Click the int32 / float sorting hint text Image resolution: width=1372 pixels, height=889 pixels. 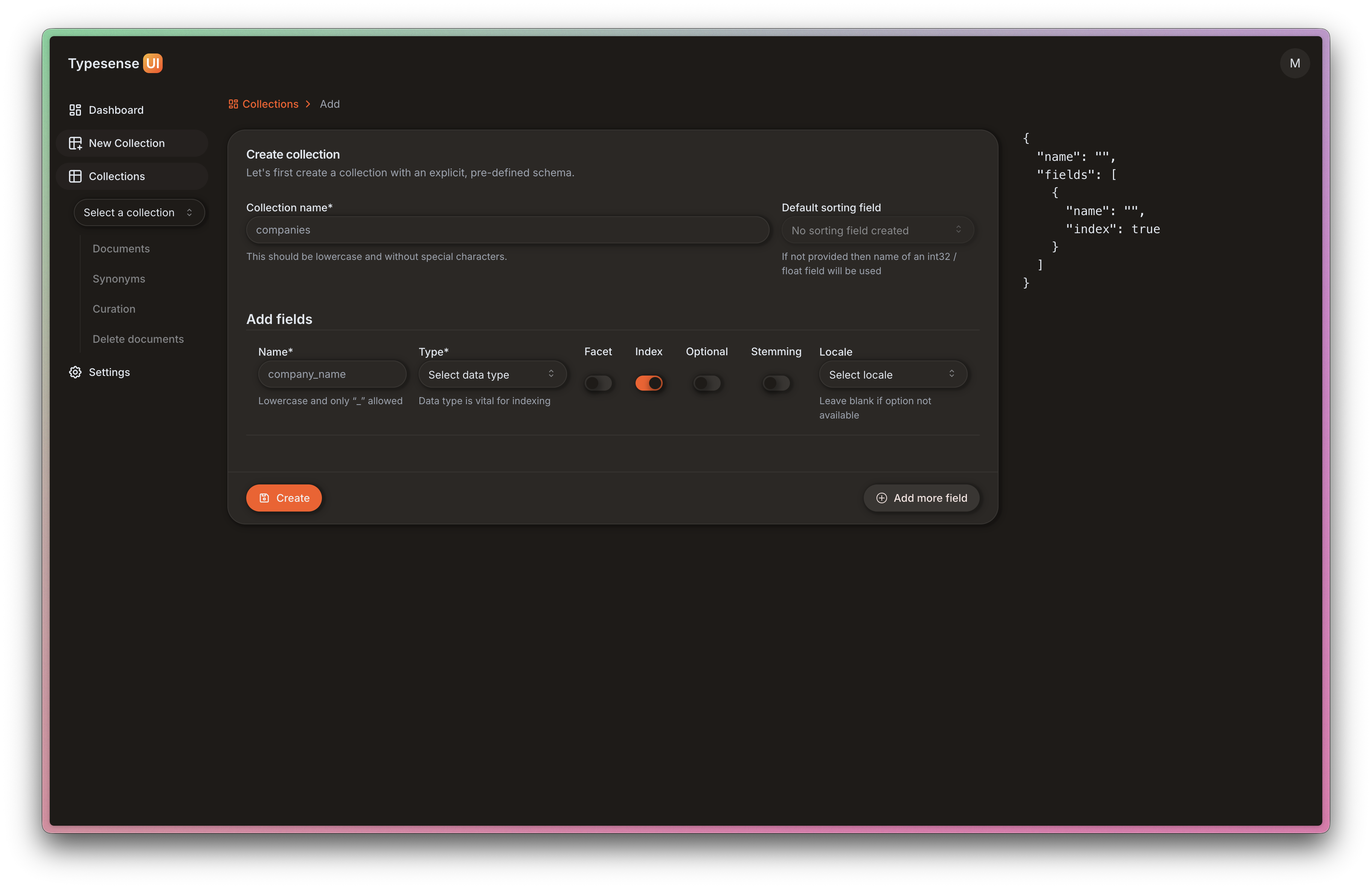(869, 264)
